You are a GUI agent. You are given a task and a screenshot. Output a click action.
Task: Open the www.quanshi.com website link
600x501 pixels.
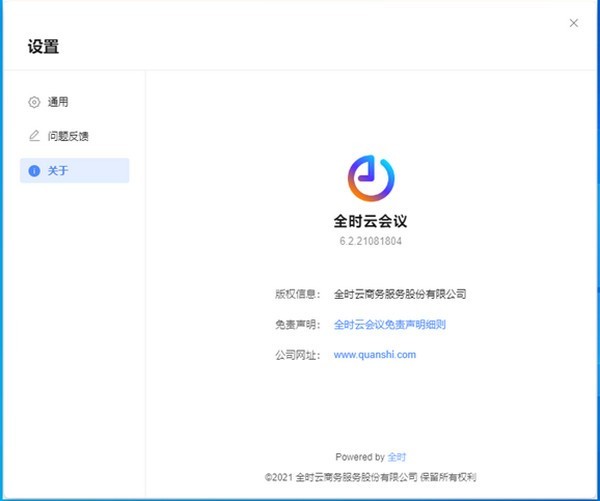(375, 355)
